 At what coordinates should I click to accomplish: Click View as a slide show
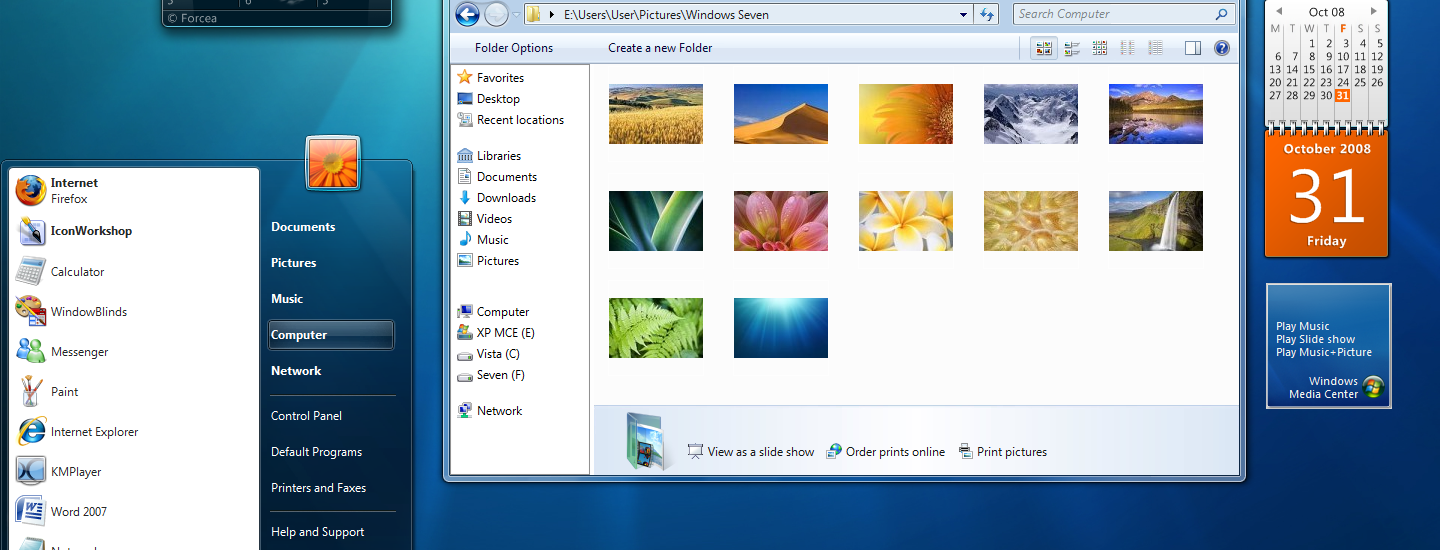[x=760, y=452]
